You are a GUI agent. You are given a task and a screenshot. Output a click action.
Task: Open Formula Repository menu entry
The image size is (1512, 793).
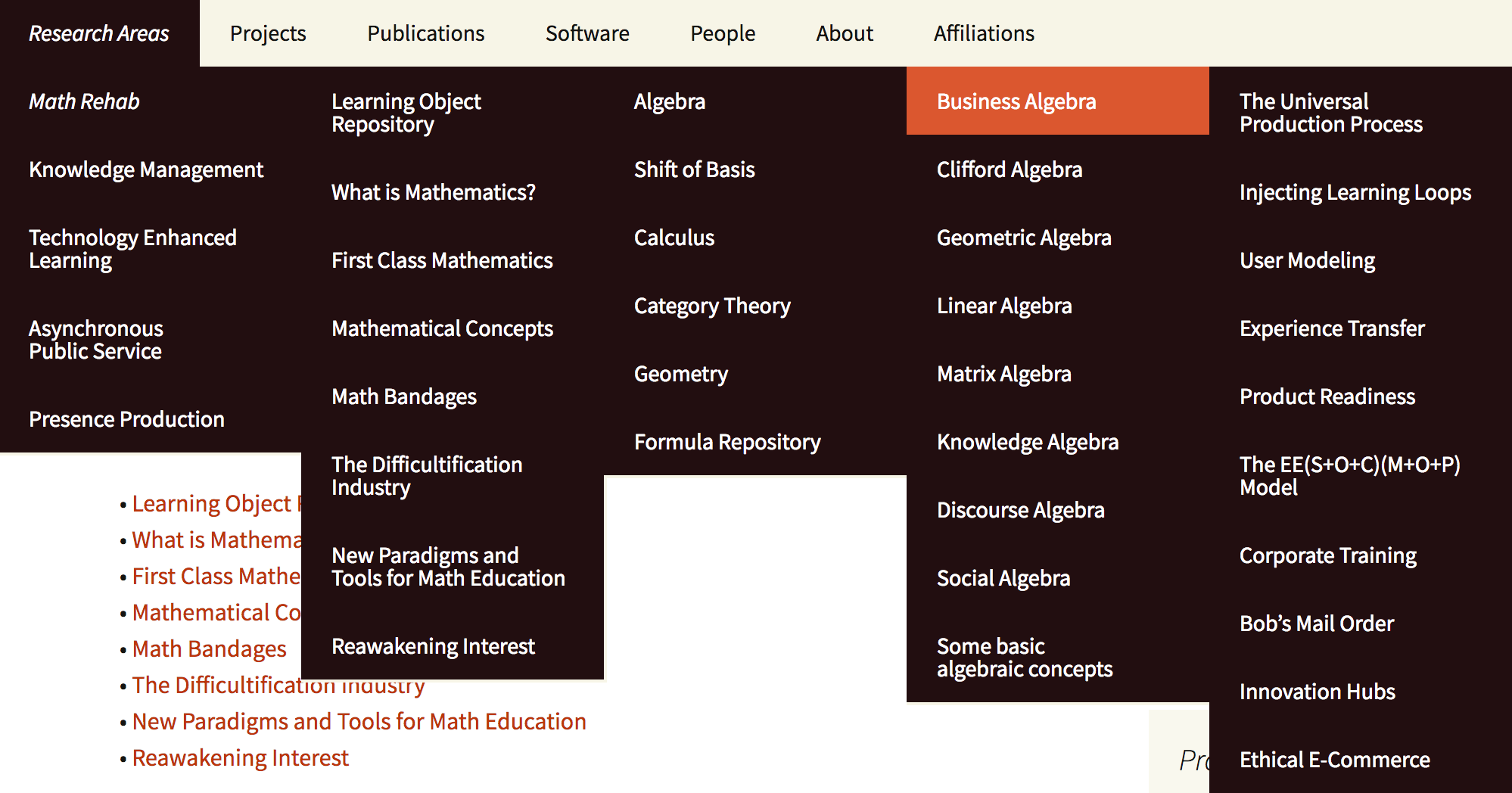(727, 442)
